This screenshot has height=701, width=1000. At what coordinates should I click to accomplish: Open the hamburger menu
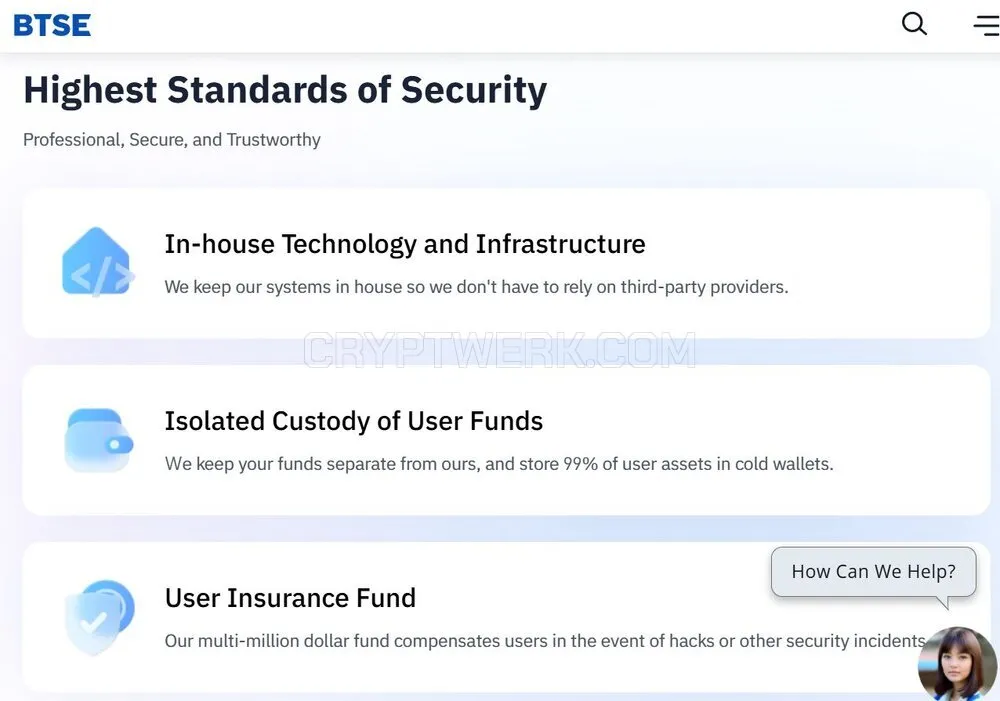point(986,26)
